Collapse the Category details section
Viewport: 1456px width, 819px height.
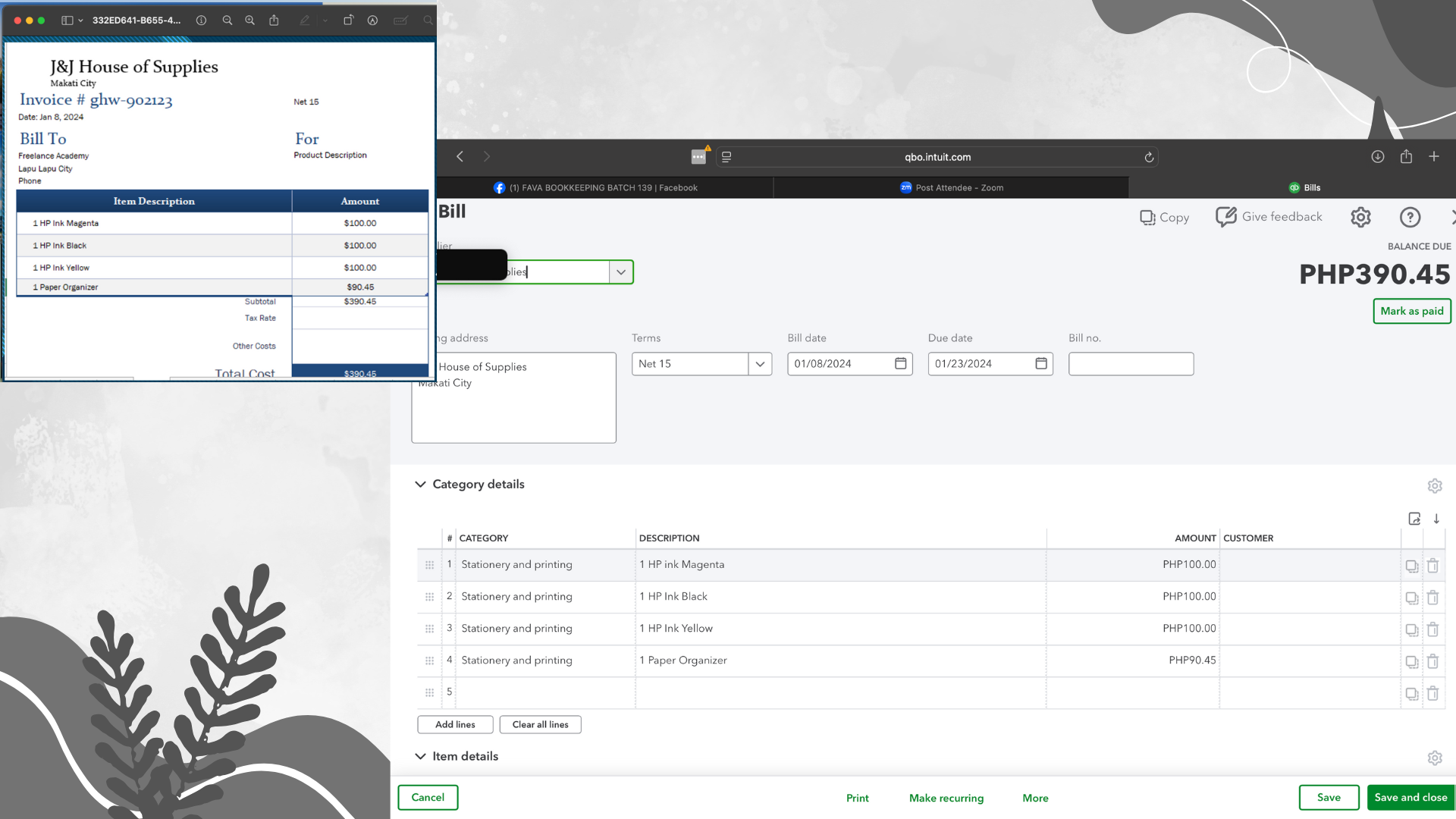coord(420,484)
